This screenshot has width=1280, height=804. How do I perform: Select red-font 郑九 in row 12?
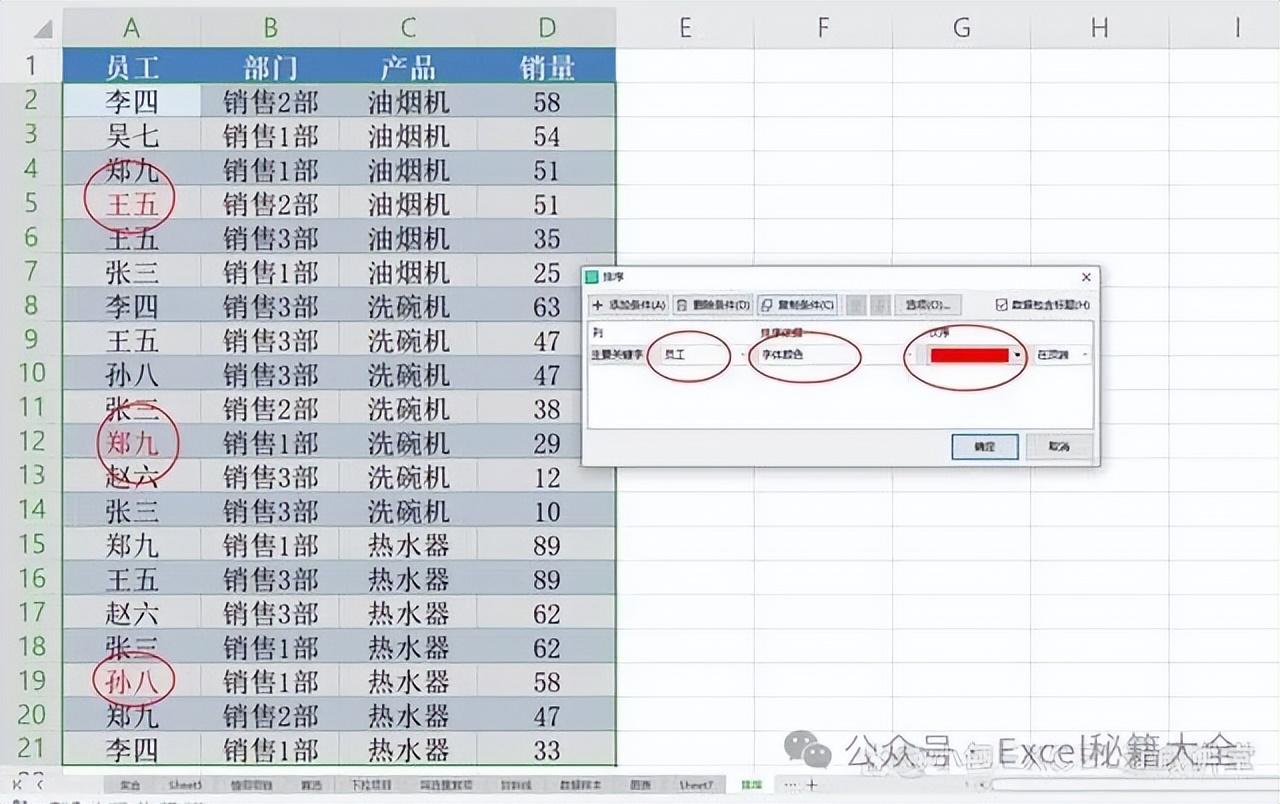tap(131, 442)
